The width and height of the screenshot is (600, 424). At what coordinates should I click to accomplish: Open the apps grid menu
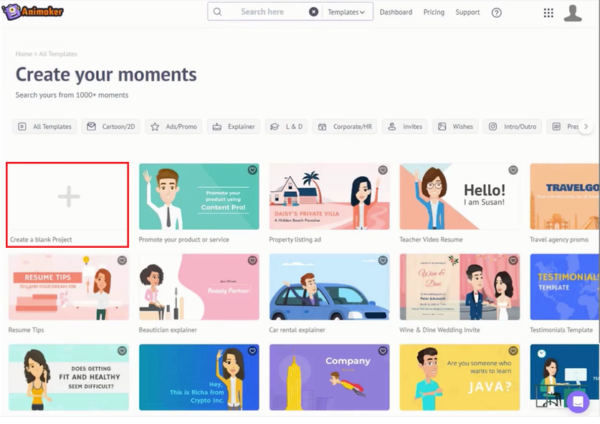[548, 13]
